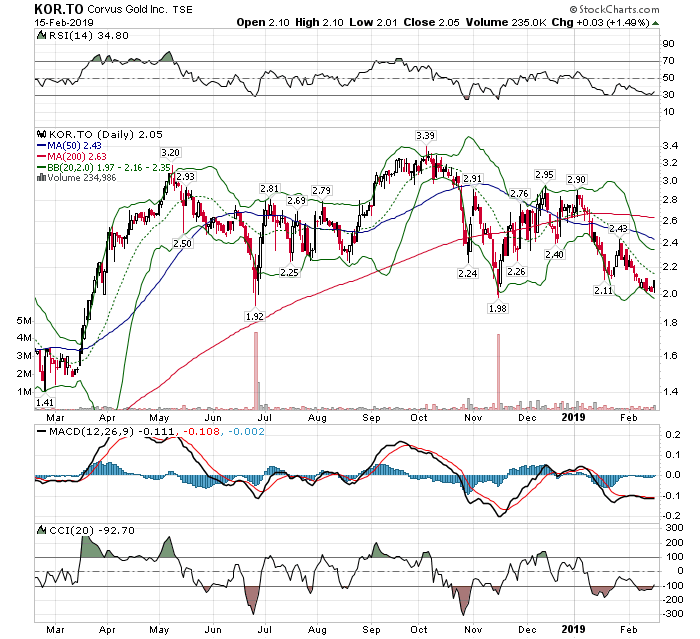
Task: Click the 5M volume axis label
Action: click(x=24, y=321)
